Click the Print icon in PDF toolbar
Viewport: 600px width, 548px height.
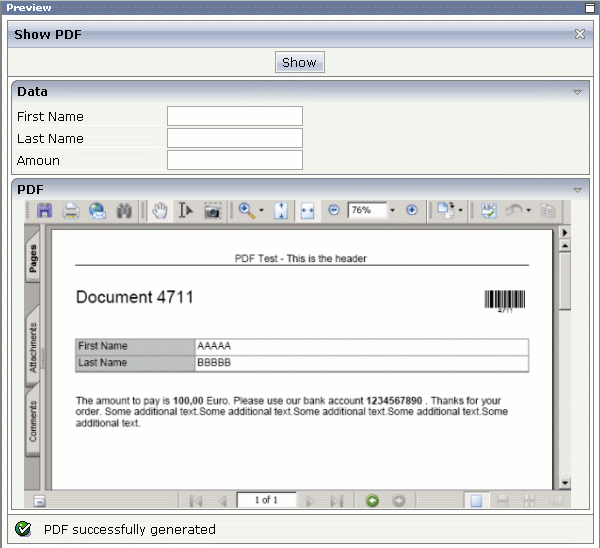(71, 211)
